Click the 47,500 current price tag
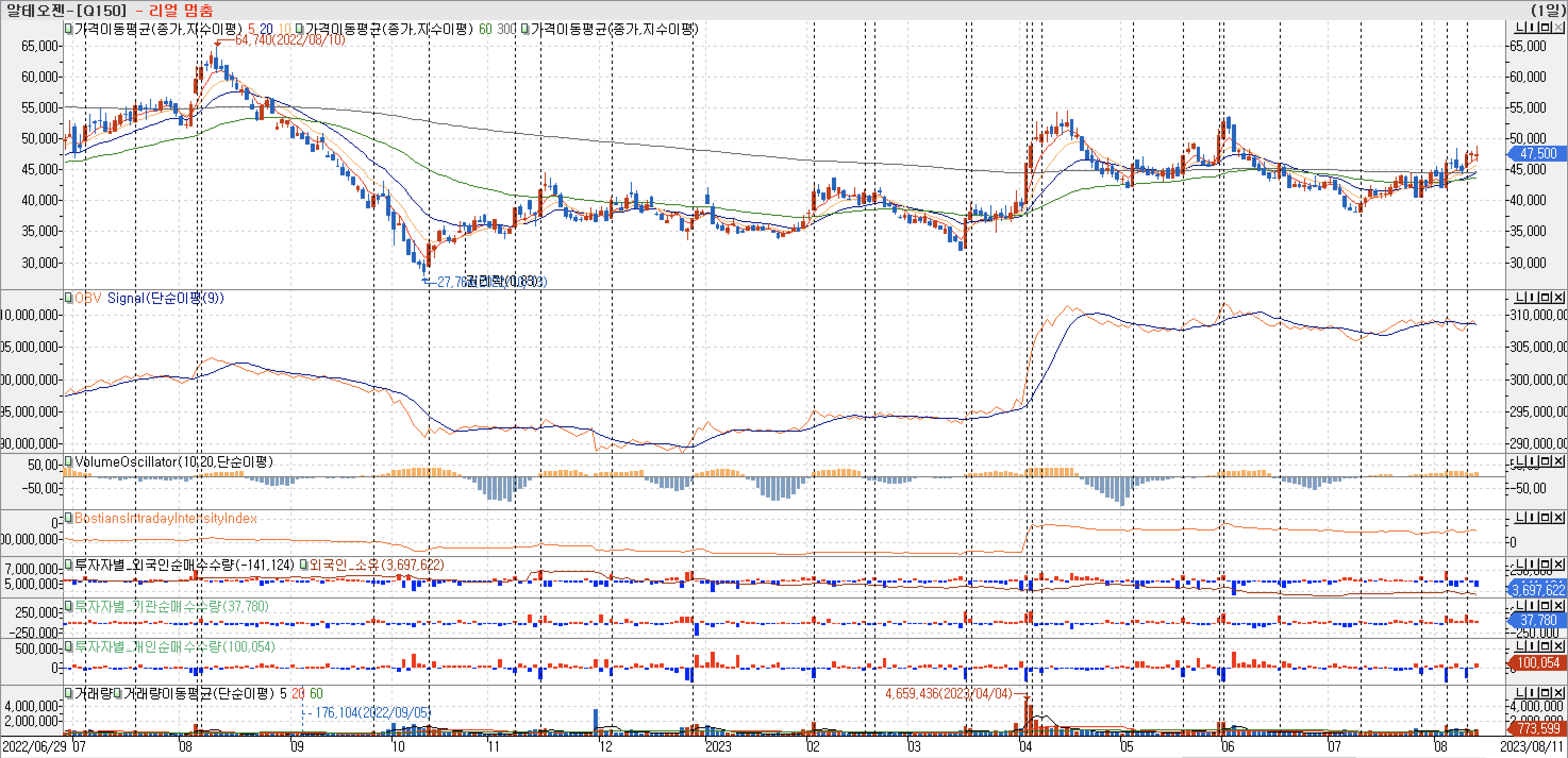This screenshot has height=758, width=1568. coord(1538,153)
